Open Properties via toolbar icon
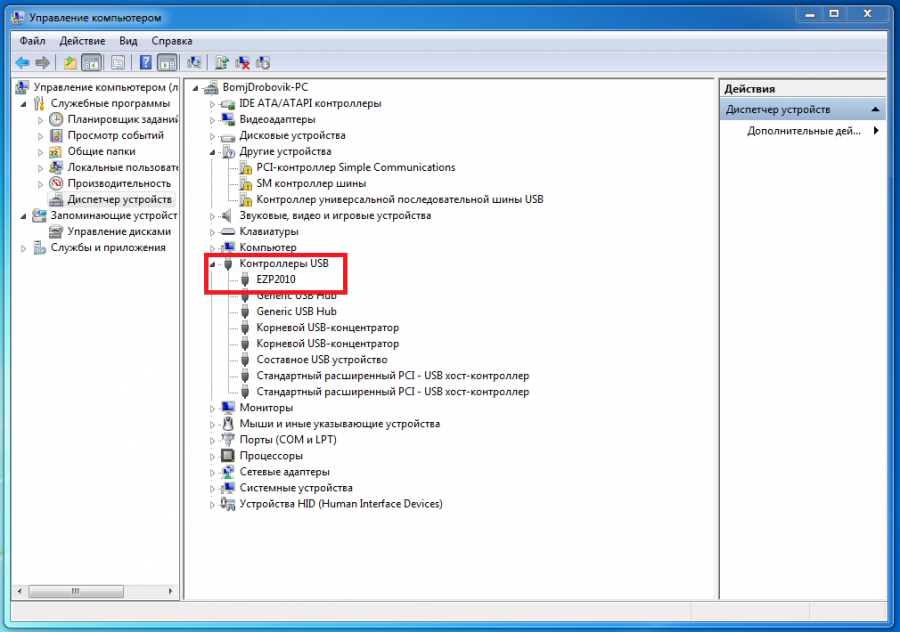Viewport: 900px width, 632px height. point(118,63)
